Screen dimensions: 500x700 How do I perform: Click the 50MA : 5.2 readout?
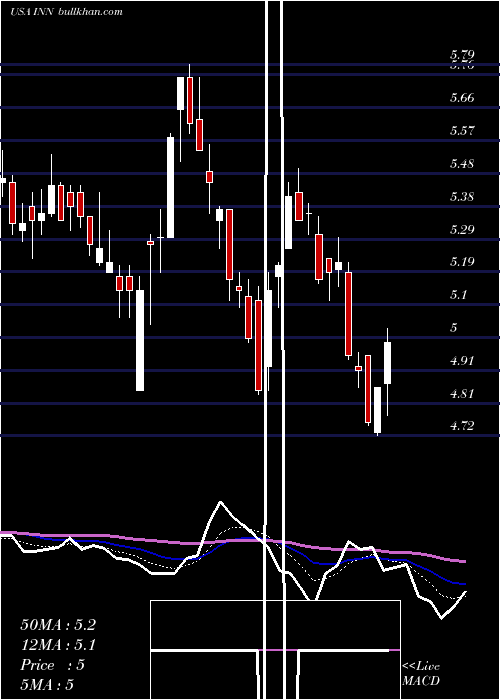(58, 625)
